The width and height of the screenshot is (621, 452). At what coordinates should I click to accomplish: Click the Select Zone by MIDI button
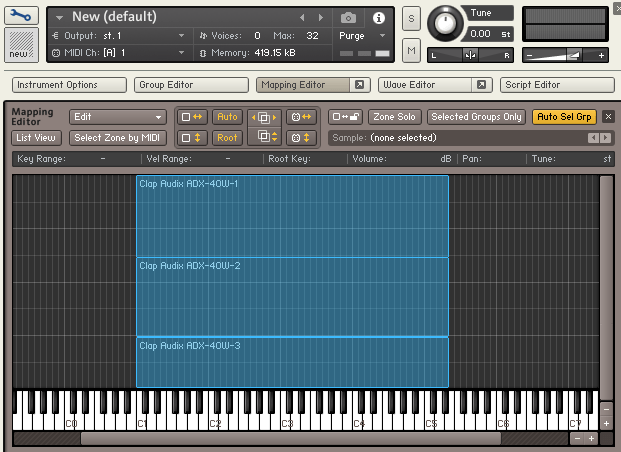(118, 138)
